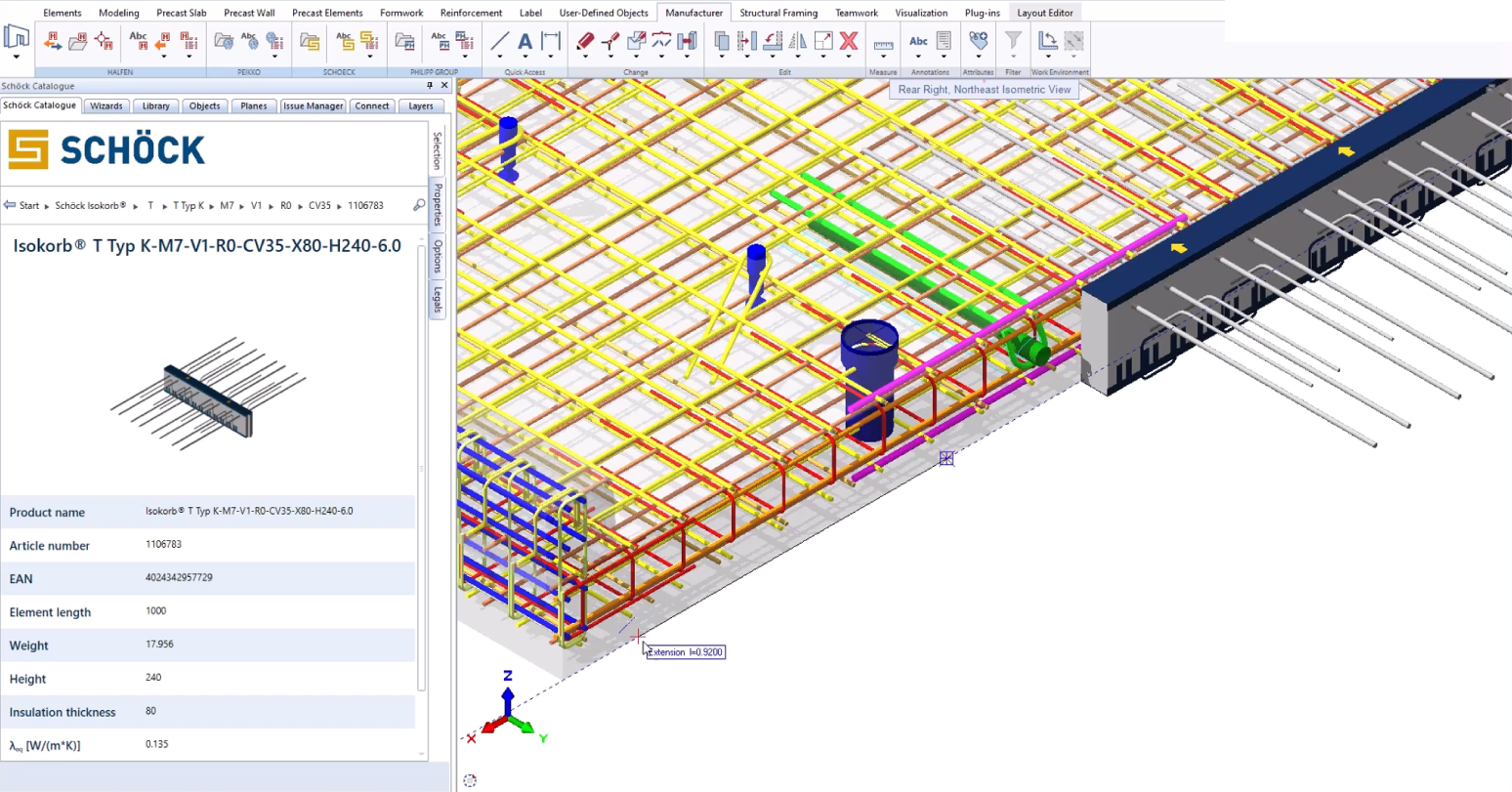Click the SCHOECK Abc label icon
Image resolution: width=1512 pixels, height=792 pixels.
pyautogui.click(x=345, y=40)
